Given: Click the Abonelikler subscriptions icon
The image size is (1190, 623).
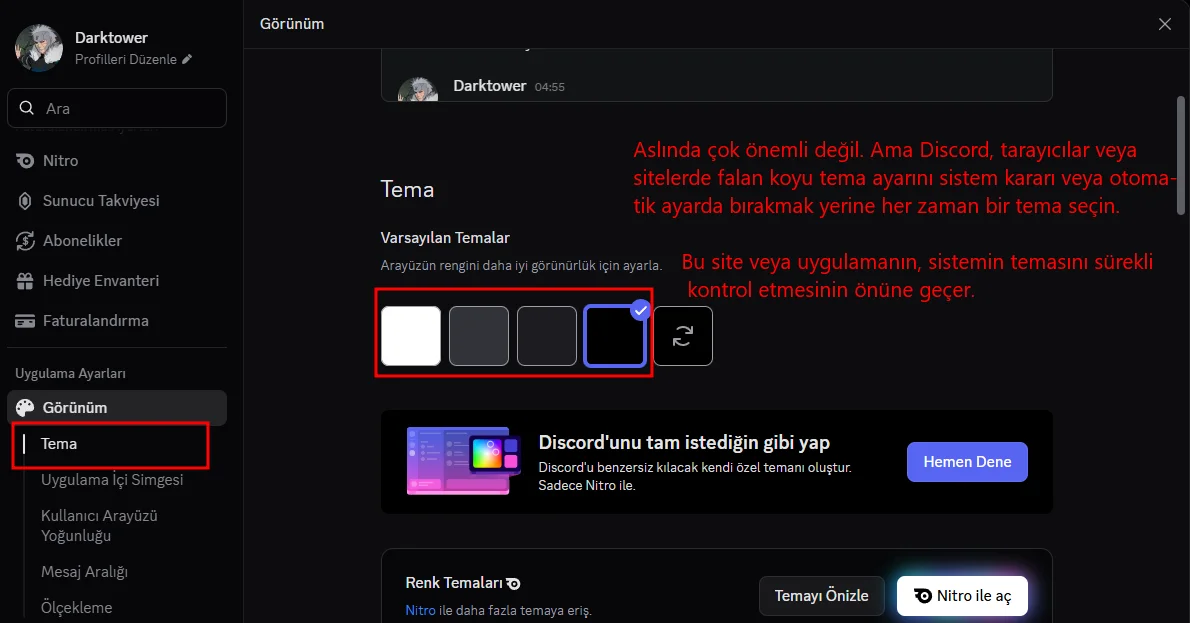Looking at the screenshot, I should pos(25,241).
